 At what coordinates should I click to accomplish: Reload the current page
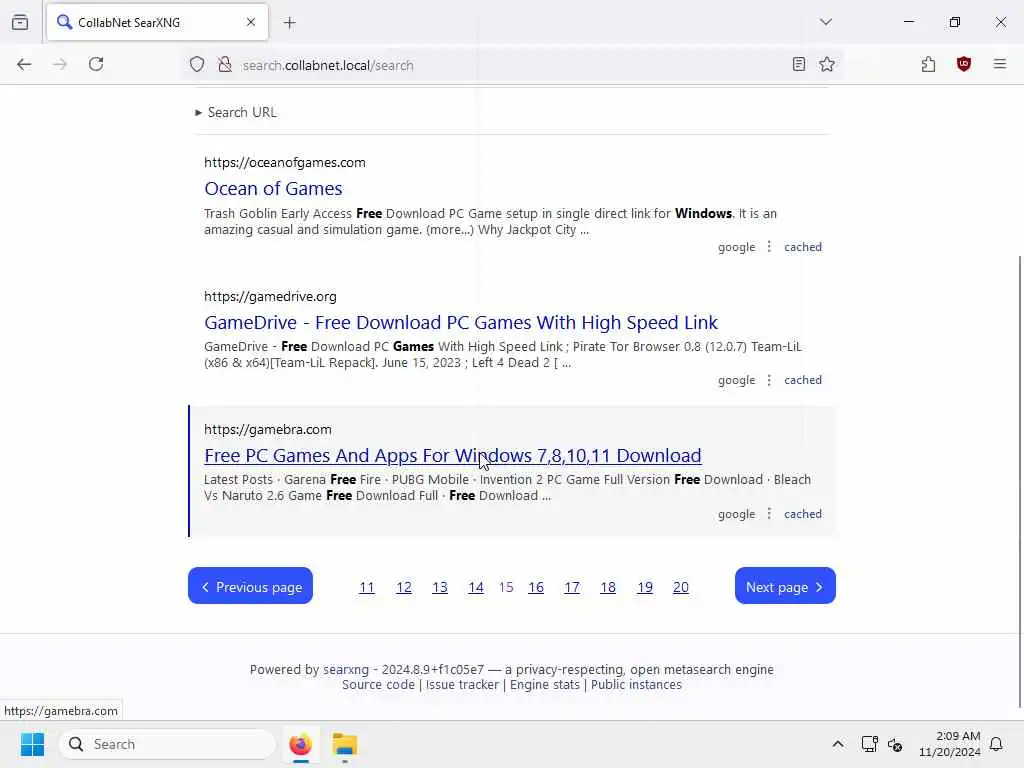point(96,64)
